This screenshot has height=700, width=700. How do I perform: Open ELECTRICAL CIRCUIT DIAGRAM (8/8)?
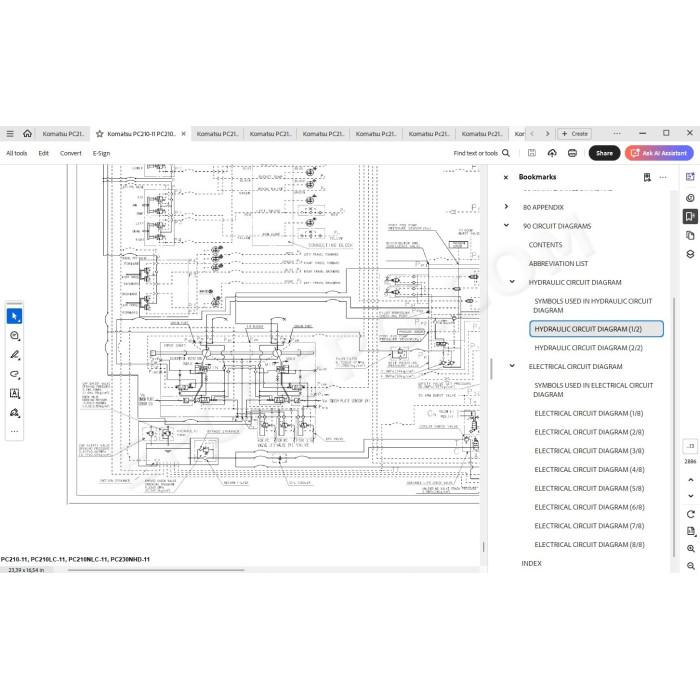[589, 544]
